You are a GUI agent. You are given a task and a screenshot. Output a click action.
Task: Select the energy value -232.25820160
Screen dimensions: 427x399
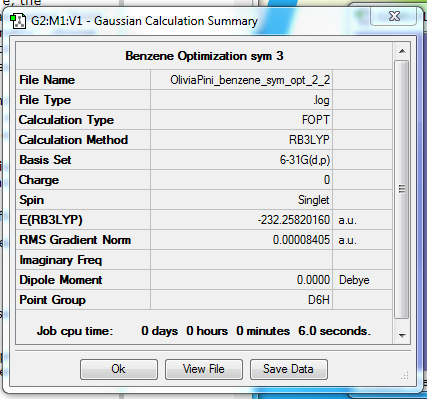tap(294, 220)
